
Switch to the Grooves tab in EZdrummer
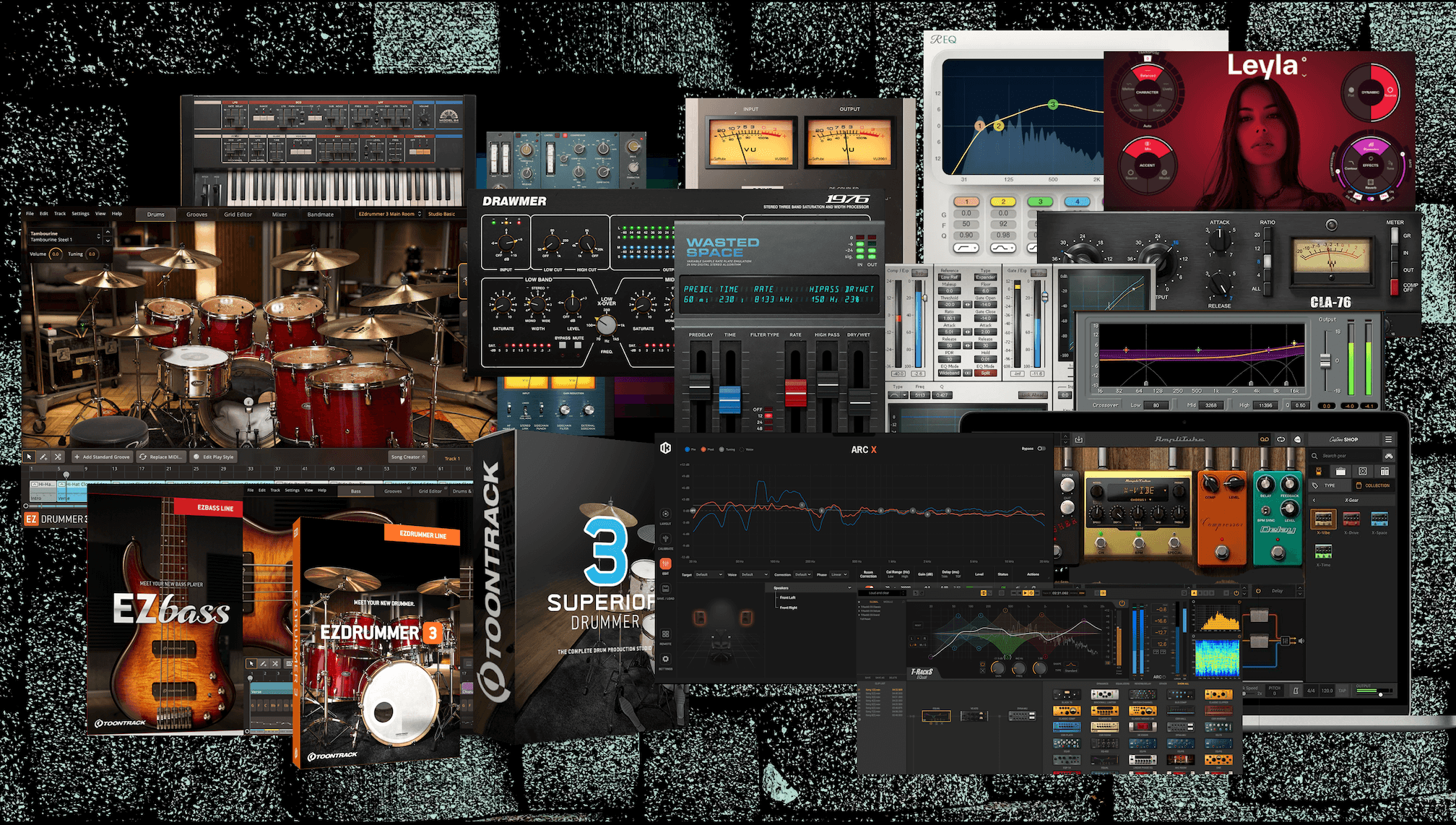196,214
